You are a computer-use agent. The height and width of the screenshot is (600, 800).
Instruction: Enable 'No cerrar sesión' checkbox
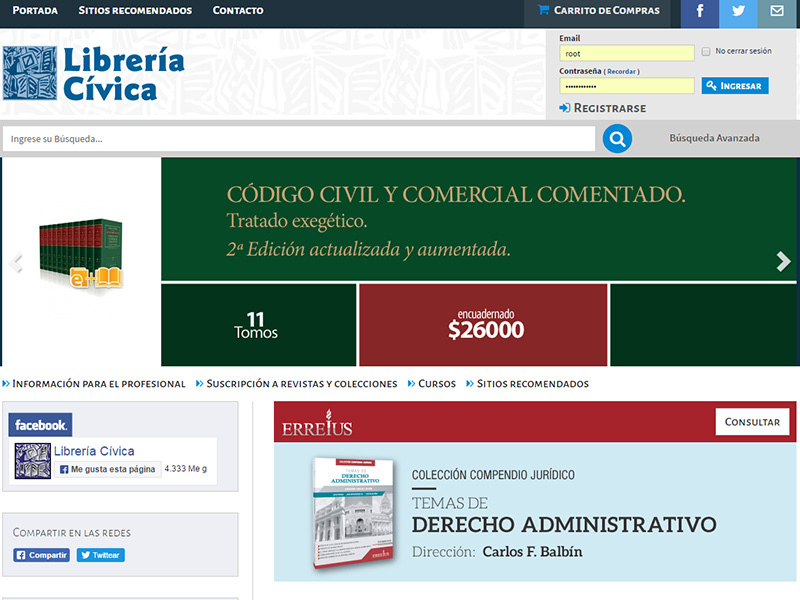(706, 52)
